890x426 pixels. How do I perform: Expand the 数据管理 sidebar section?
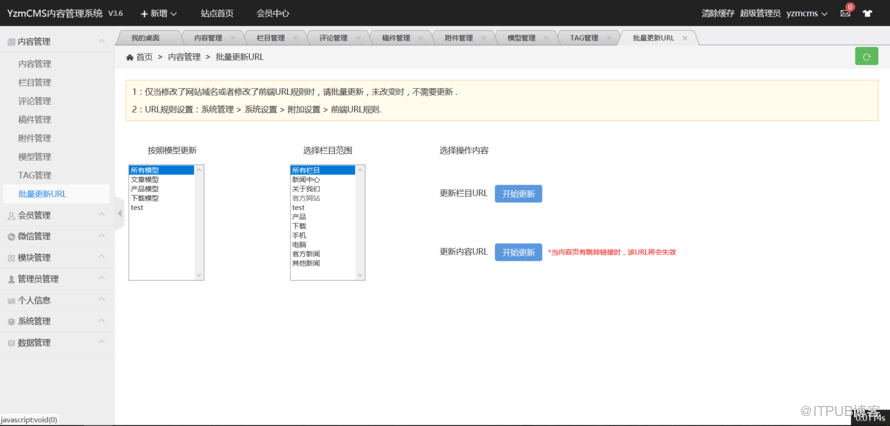[57, 343]
